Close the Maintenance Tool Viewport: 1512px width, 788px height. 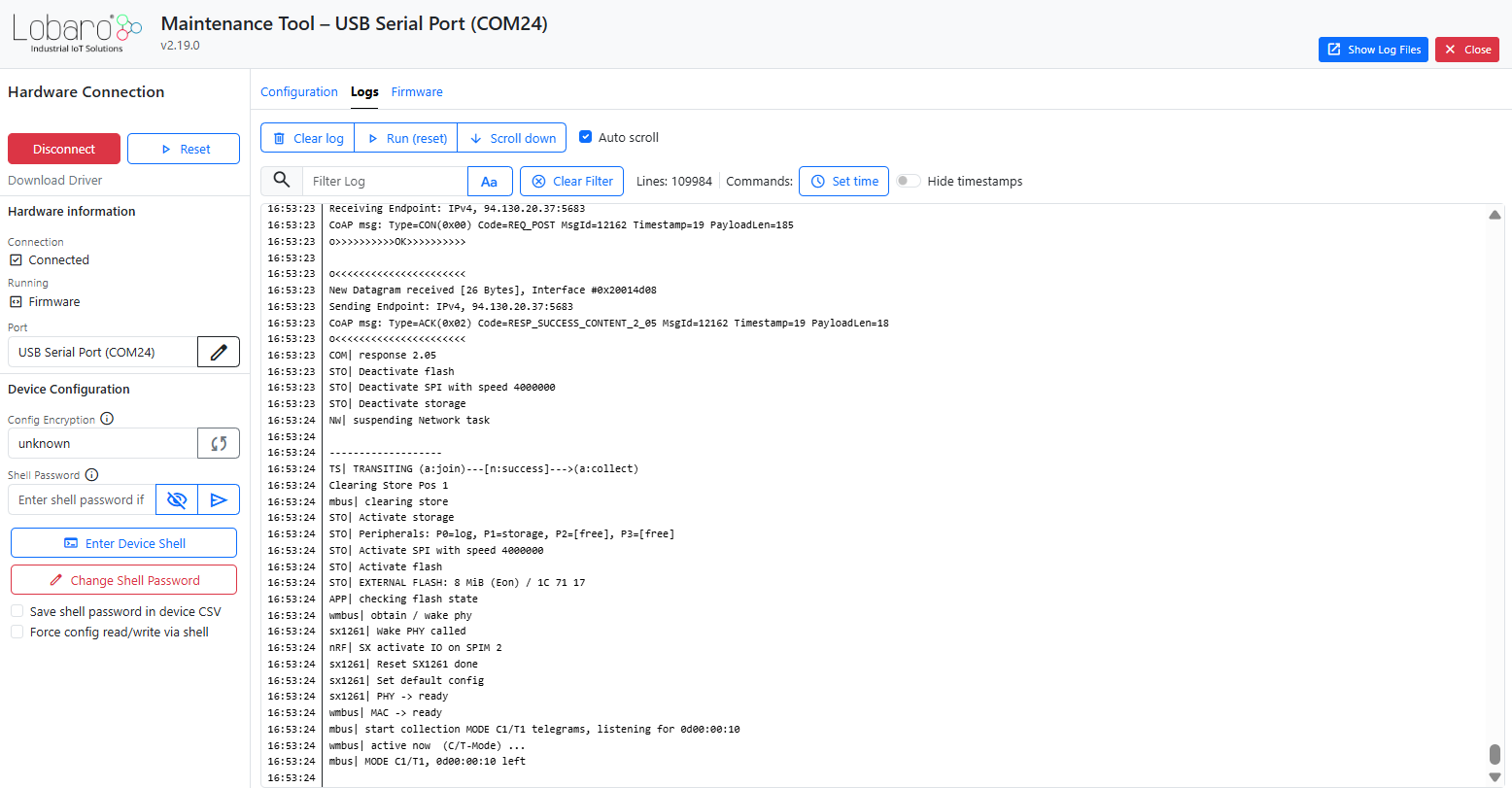point(1467,50)
